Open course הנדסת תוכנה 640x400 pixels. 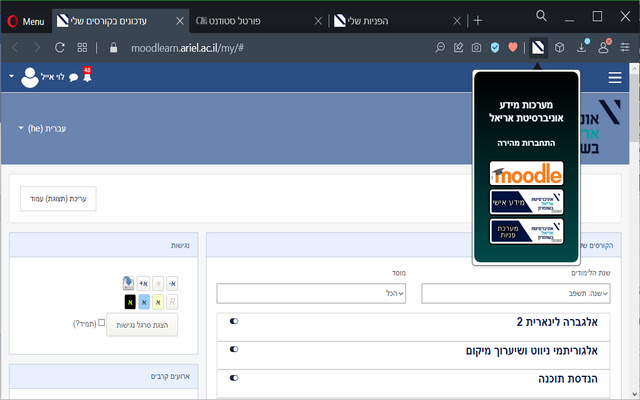tap(568, 379)
